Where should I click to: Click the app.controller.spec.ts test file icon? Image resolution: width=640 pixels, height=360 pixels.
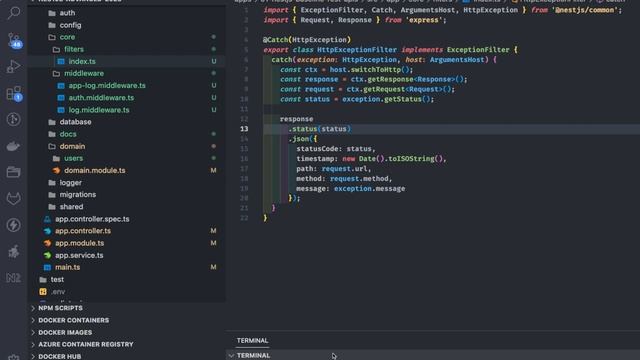(x=47, y=219)
